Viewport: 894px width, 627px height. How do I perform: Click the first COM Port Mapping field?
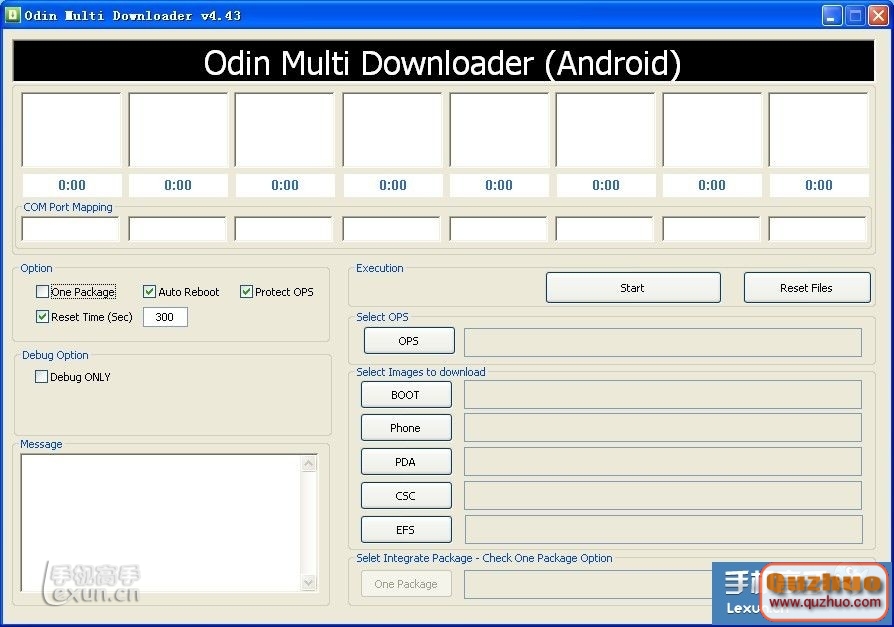tap(70, 229)
